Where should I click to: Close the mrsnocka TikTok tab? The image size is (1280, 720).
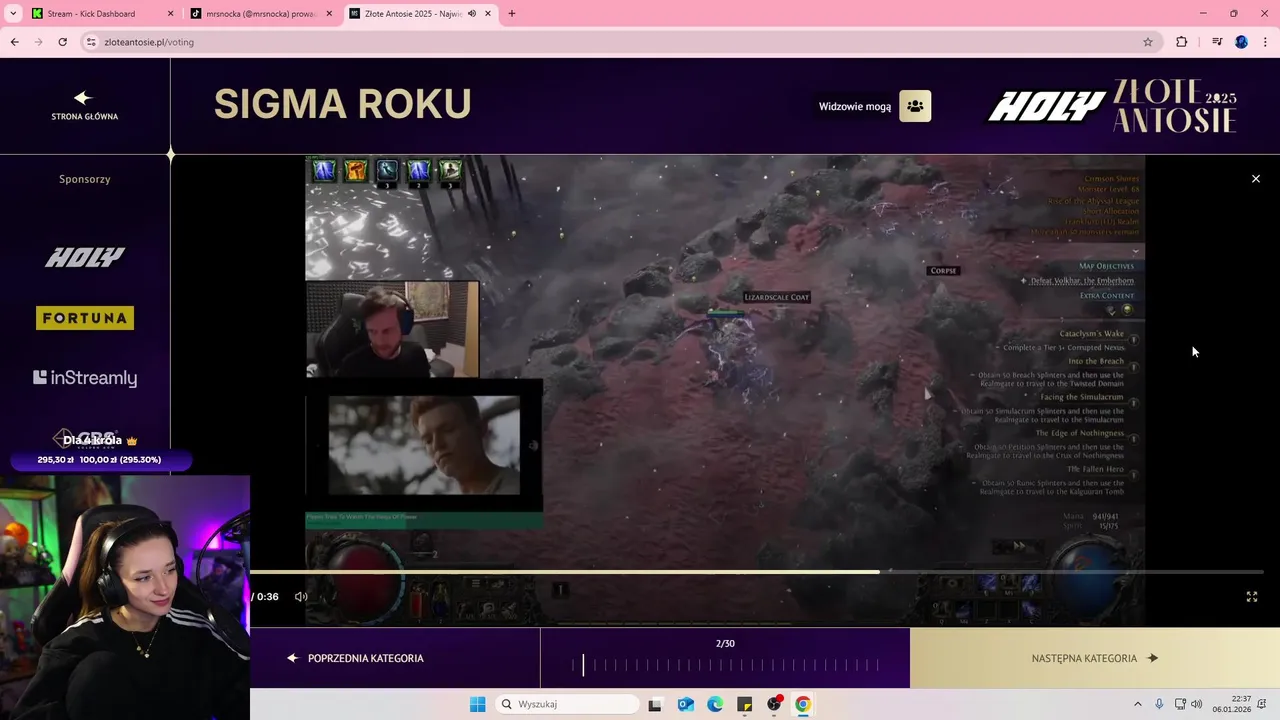[x=330, y=14]
